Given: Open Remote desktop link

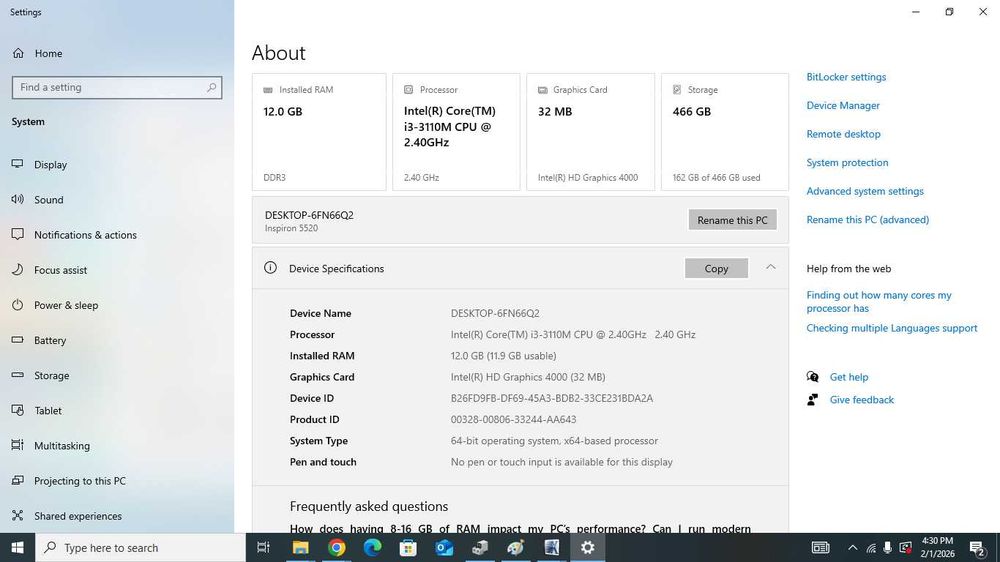Looking at the screenshot, I should [x=843, y=134].
